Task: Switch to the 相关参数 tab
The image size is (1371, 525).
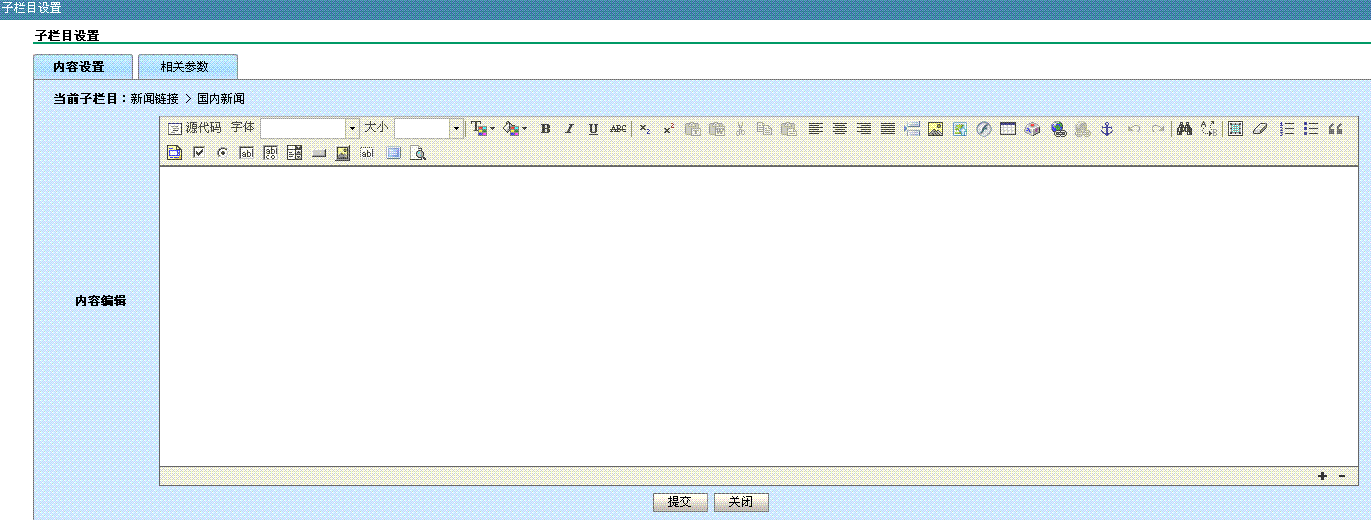Action: coord(185,67)
